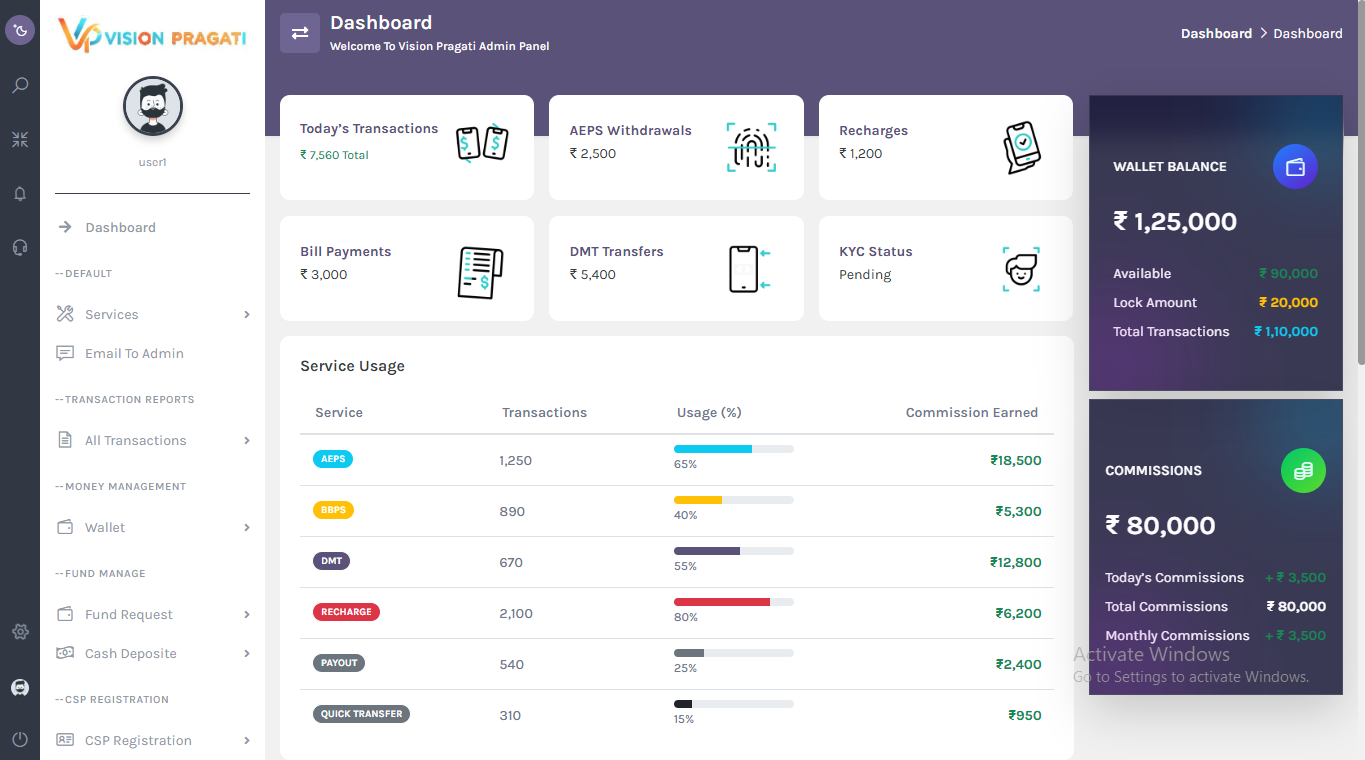Expand the Wallet menu in the sidebar
This screenshot has height=760, width=1365.
coord(152,528)
